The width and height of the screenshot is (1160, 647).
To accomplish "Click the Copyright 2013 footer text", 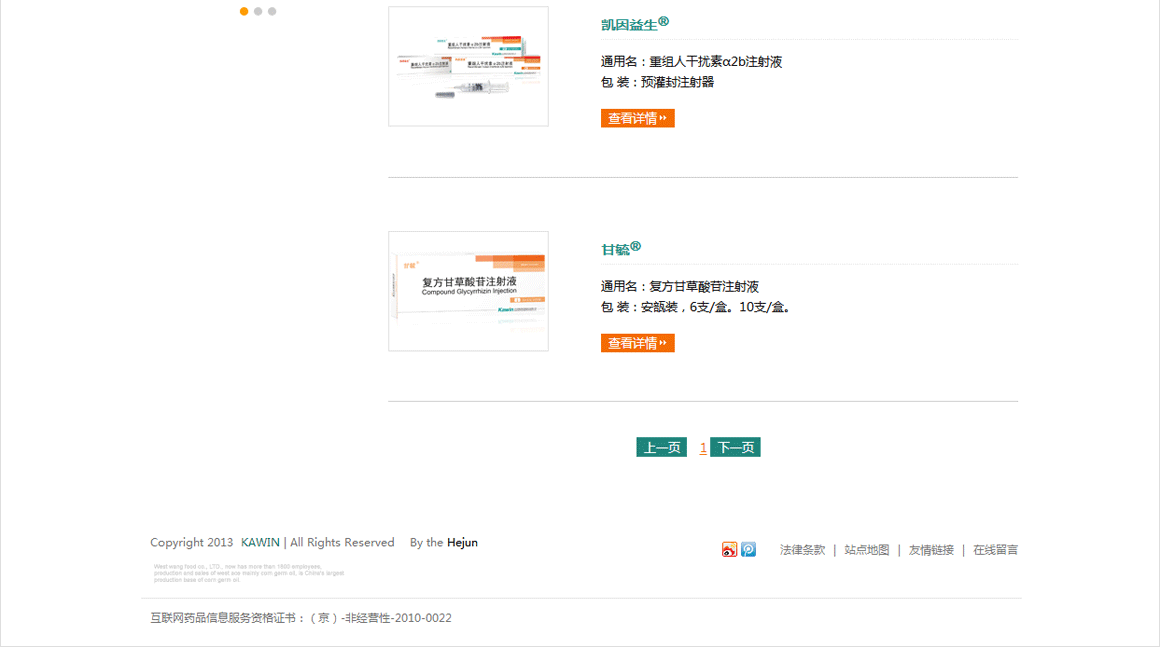I will pyautogui.click(x=192, y=542).
